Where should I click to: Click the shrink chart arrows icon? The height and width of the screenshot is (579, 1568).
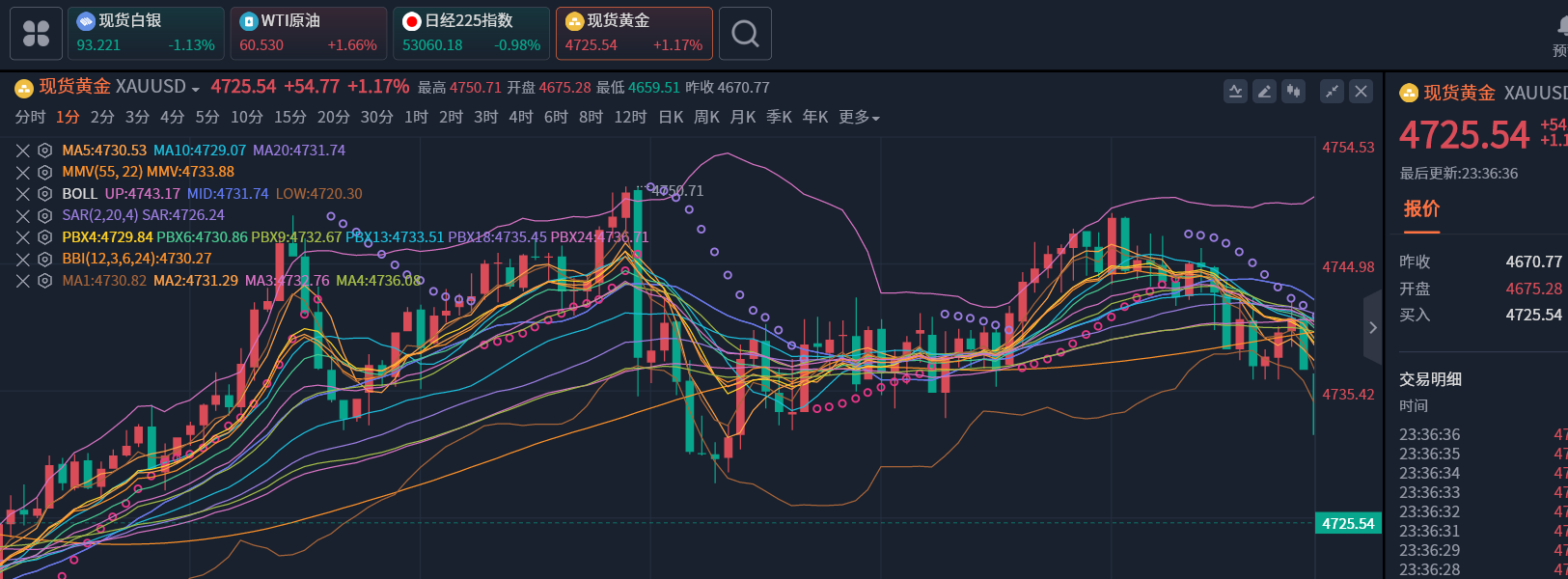(x=1332, y=91)
